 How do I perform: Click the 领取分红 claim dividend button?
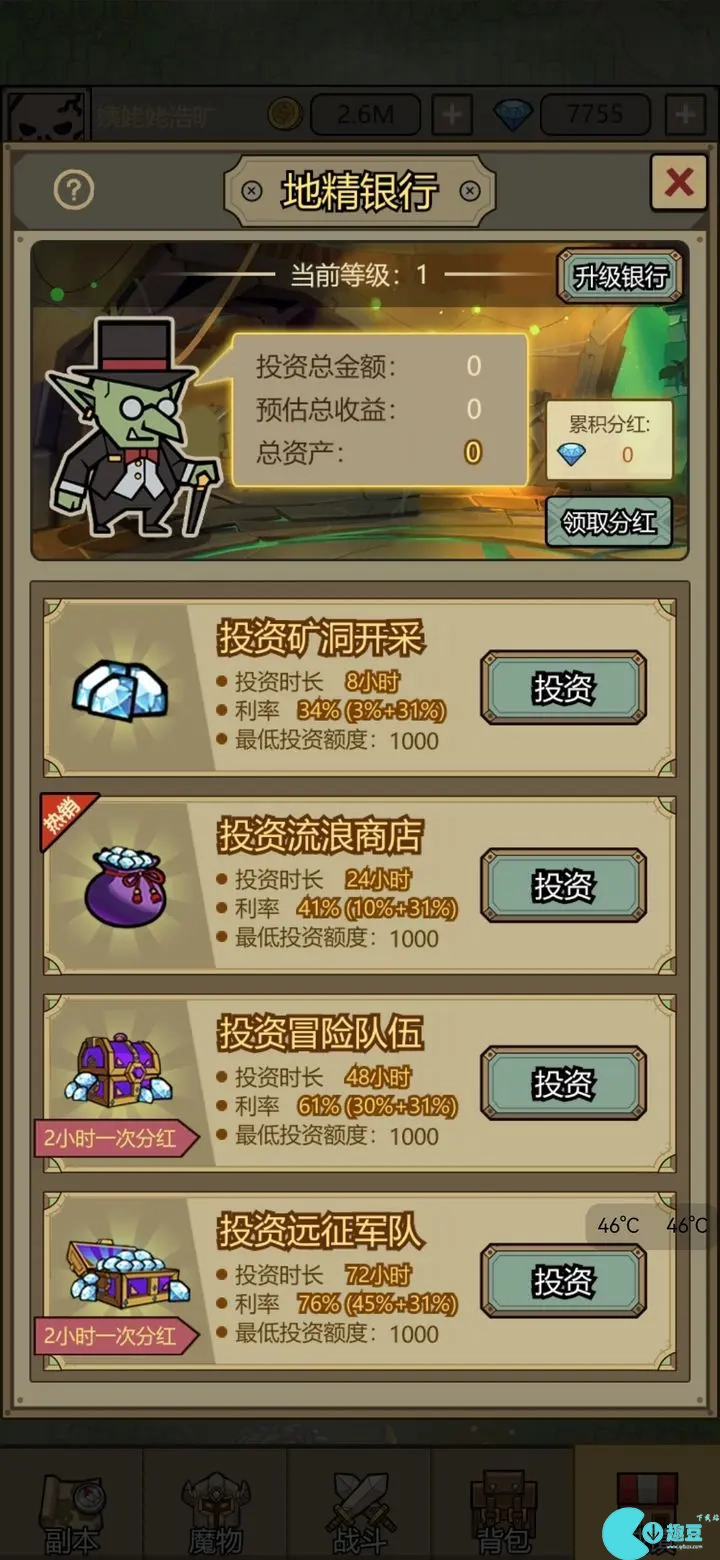(x=609, y=522)
